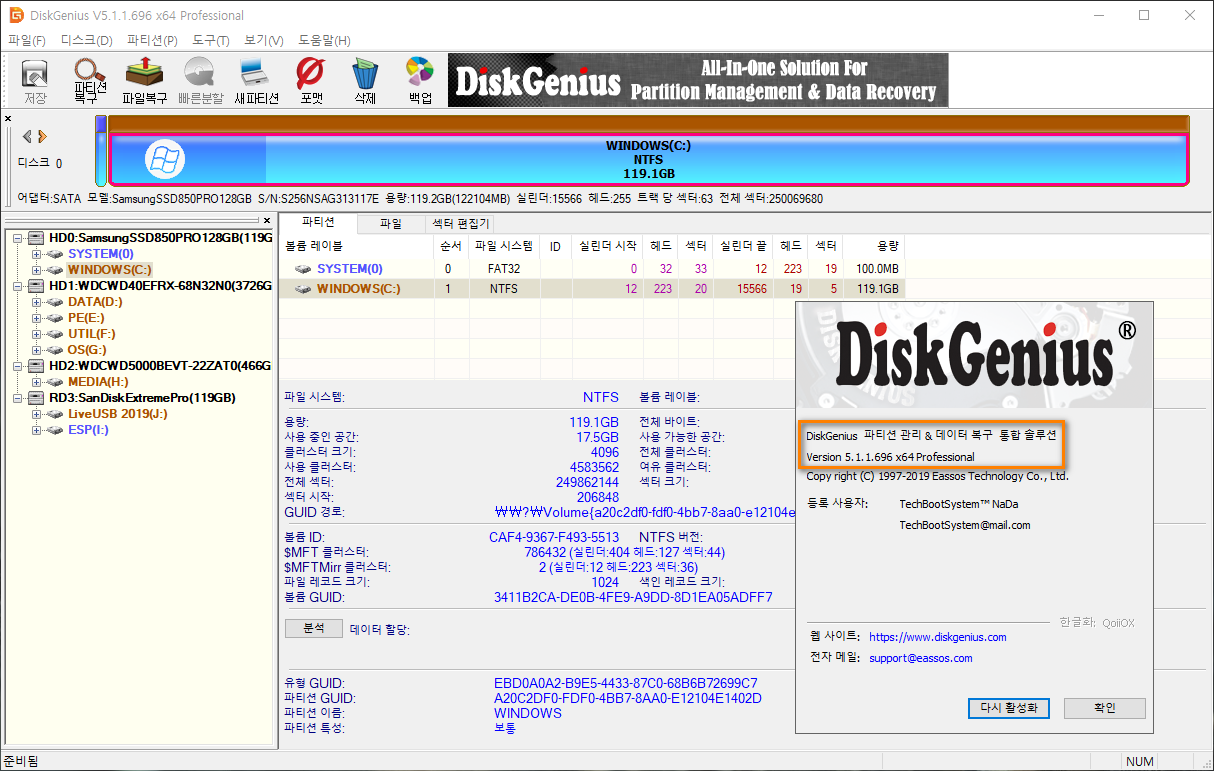Open 파티션 복구 partition recovery tool
This screenshot has height=771, width=1214.
tap(90, 81)
